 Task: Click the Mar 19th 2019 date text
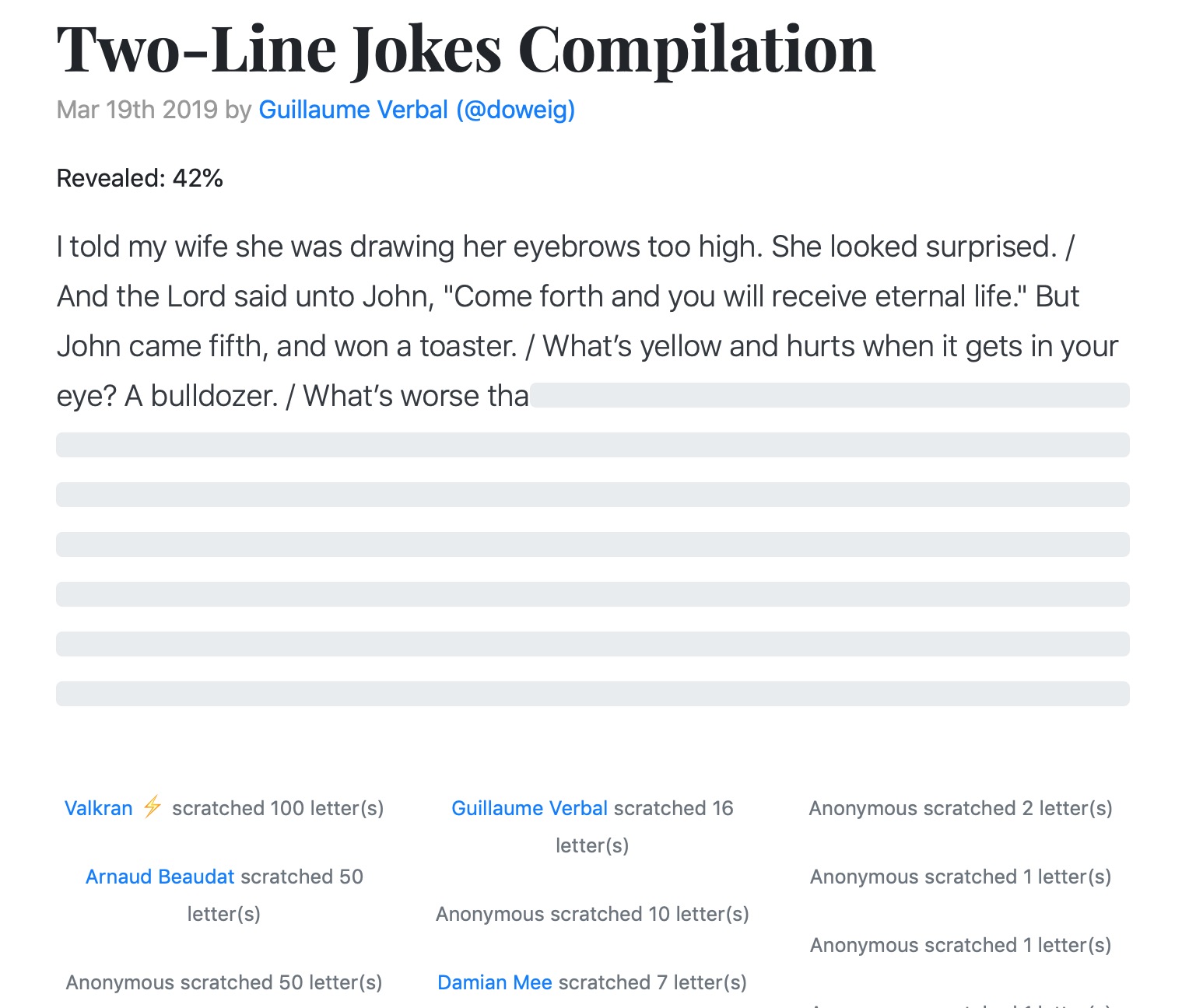[x=137, y=110]
